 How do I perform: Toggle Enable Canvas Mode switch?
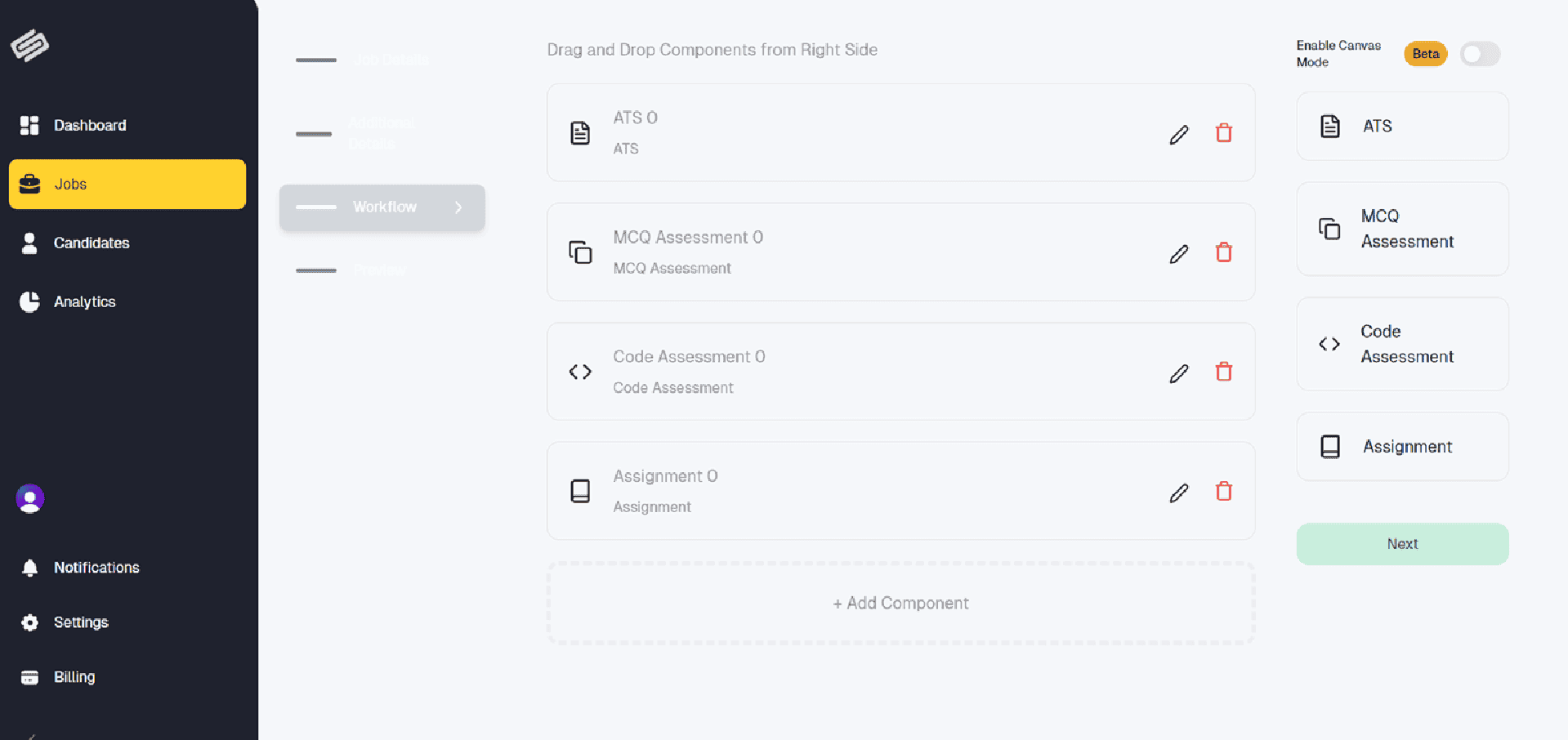(1480, 54)
